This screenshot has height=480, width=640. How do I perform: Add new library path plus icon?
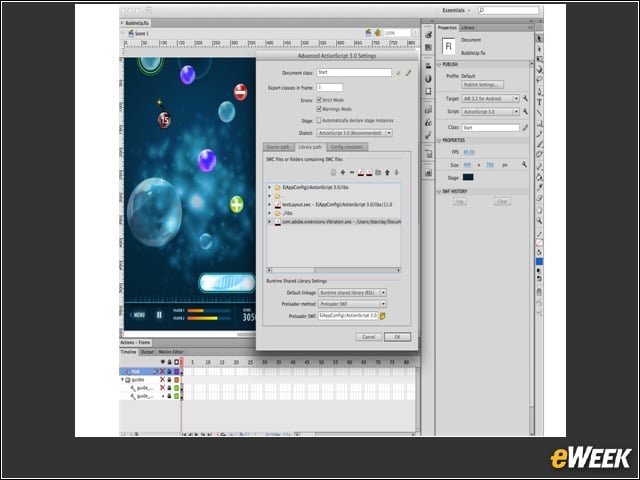point(343,173)
